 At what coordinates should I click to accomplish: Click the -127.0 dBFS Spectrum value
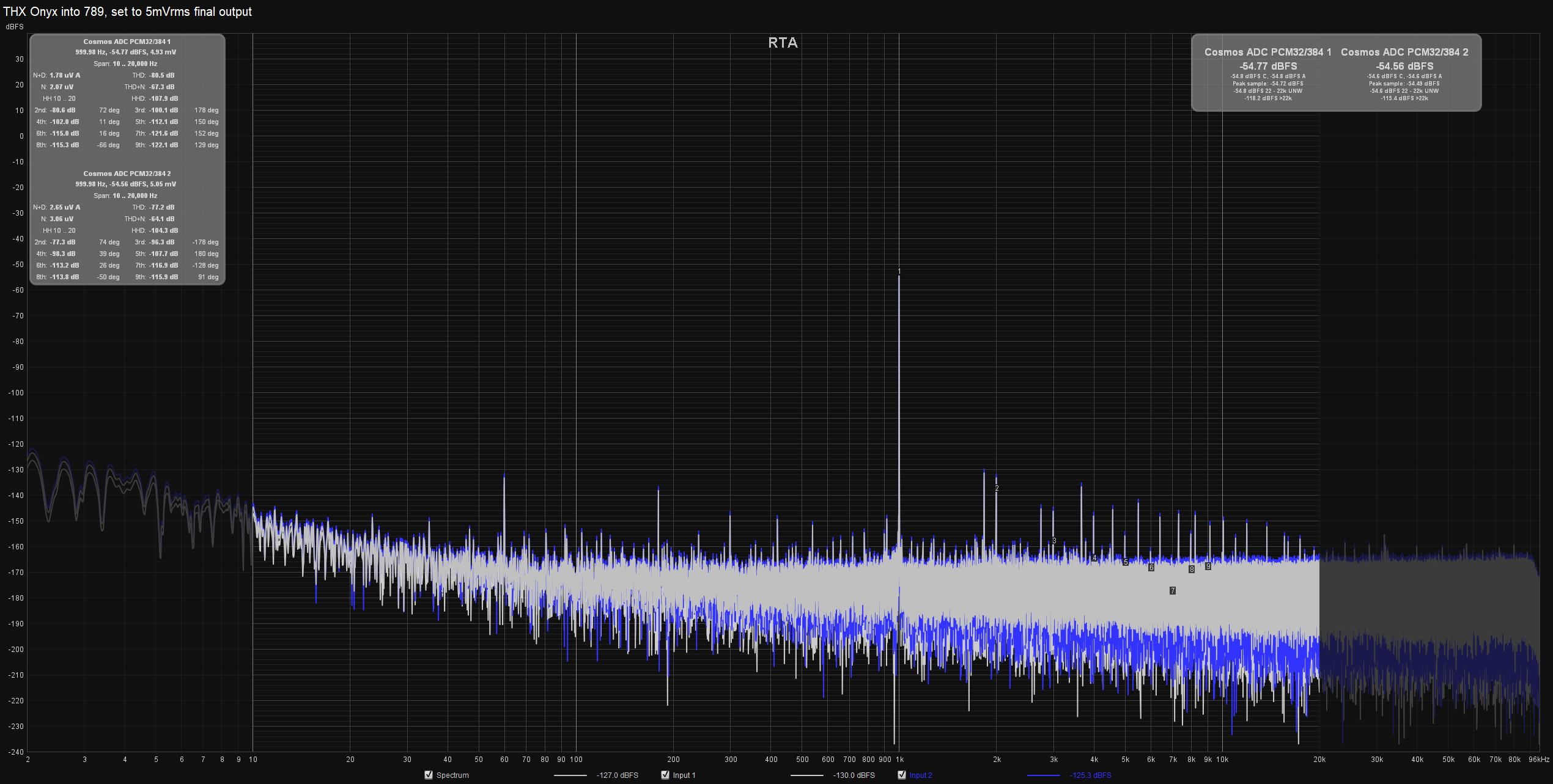[617, 775]
